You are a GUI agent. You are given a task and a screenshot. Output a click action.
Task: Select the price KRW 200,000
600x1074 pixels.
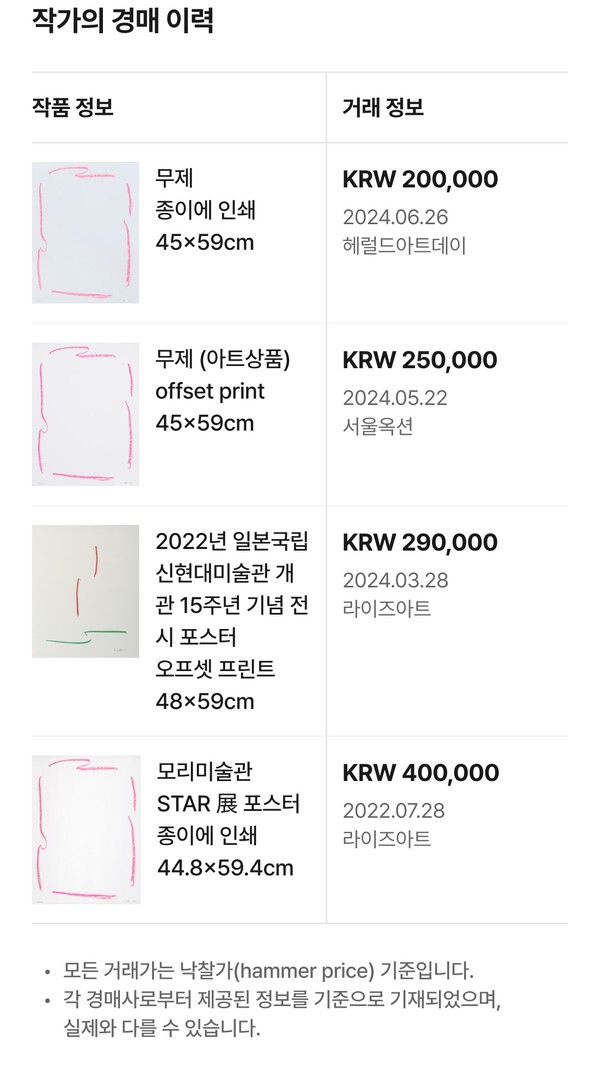(420, 180)
